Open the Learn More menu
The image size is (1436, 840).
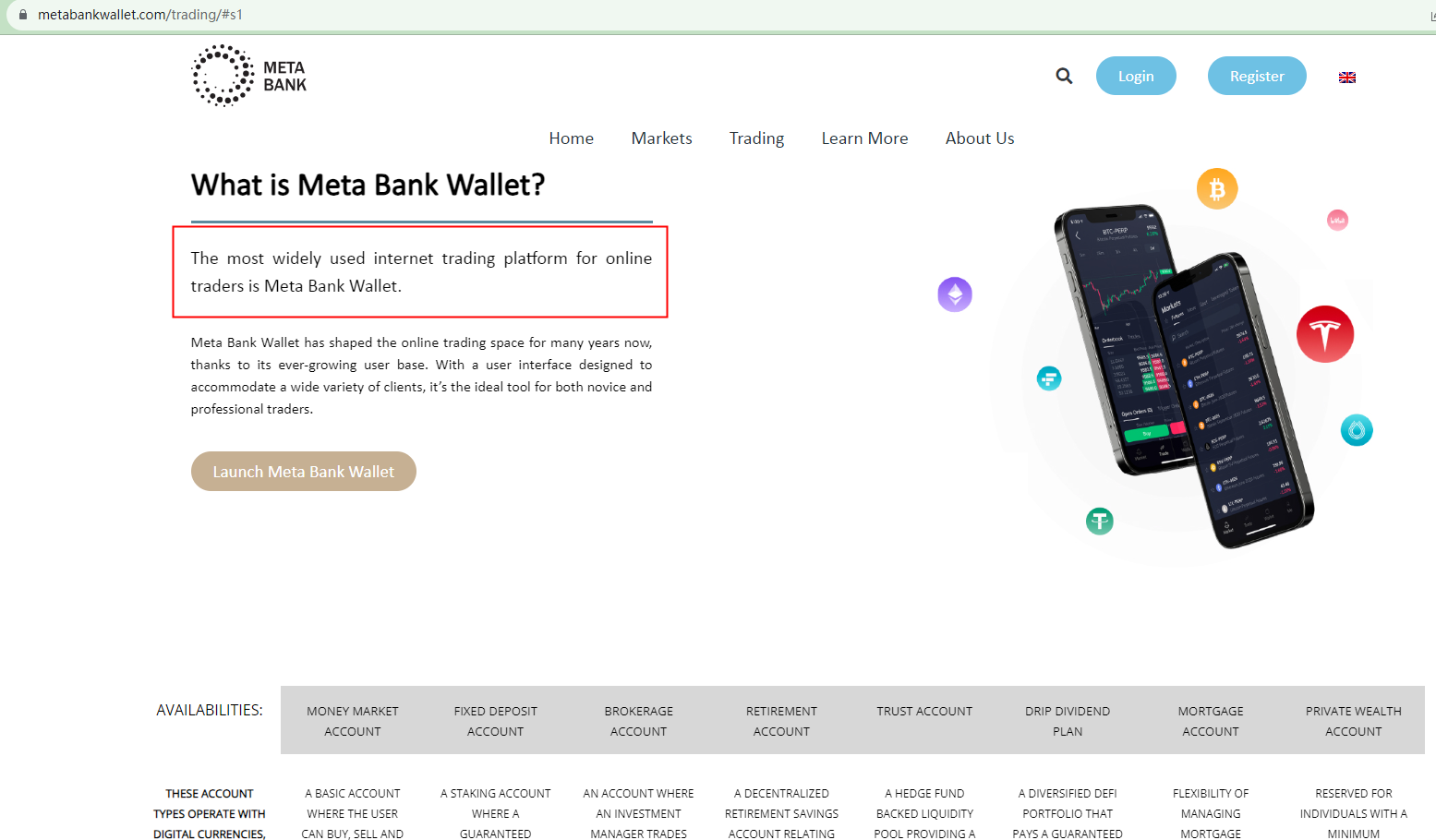click(865, 138)
